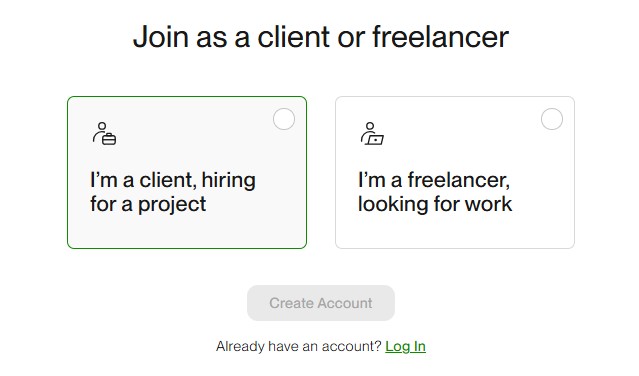Image resolution: width=639 pixels, height=376 pixels.
Task: Click the Create Account button
Action: [321, 303]
